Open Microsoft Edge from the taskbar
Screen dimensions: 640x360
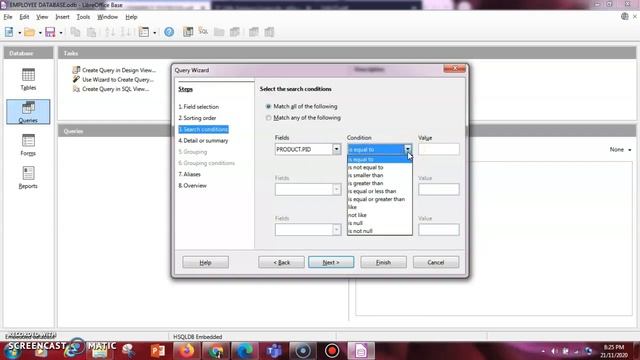tap(245, 351)
